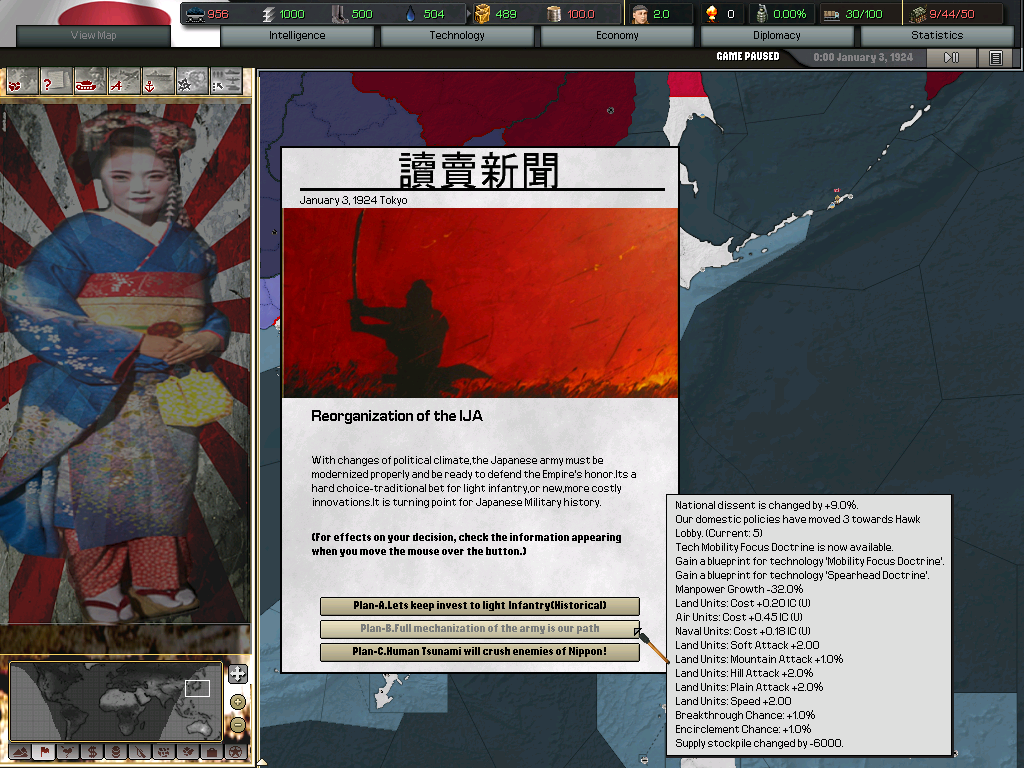Open the game menu list icon
This screenshot has width=1024, height=768.
tap(995, 58)
